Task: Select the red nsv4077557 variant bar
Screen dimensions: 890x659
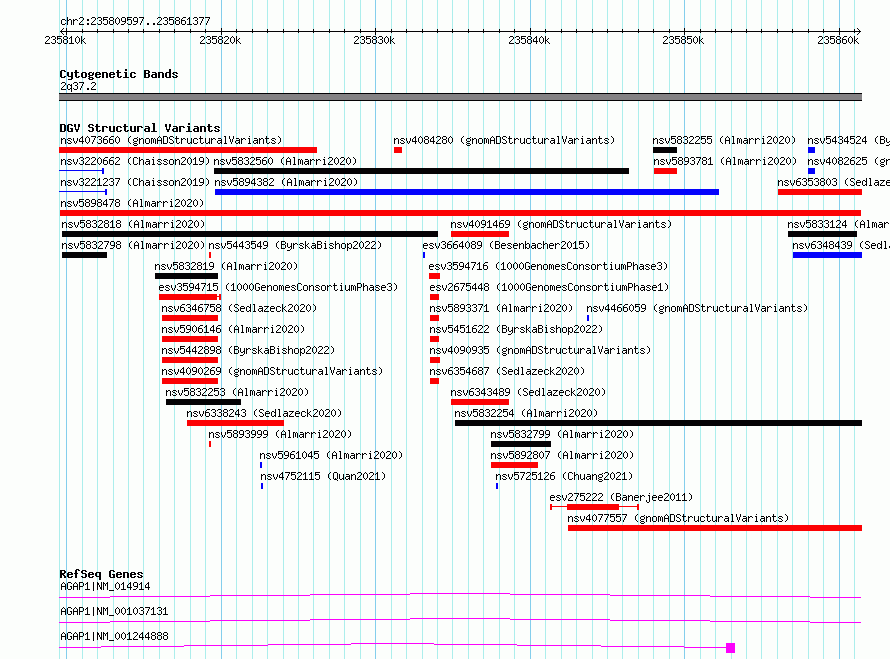Action: [x=715, y=528]
